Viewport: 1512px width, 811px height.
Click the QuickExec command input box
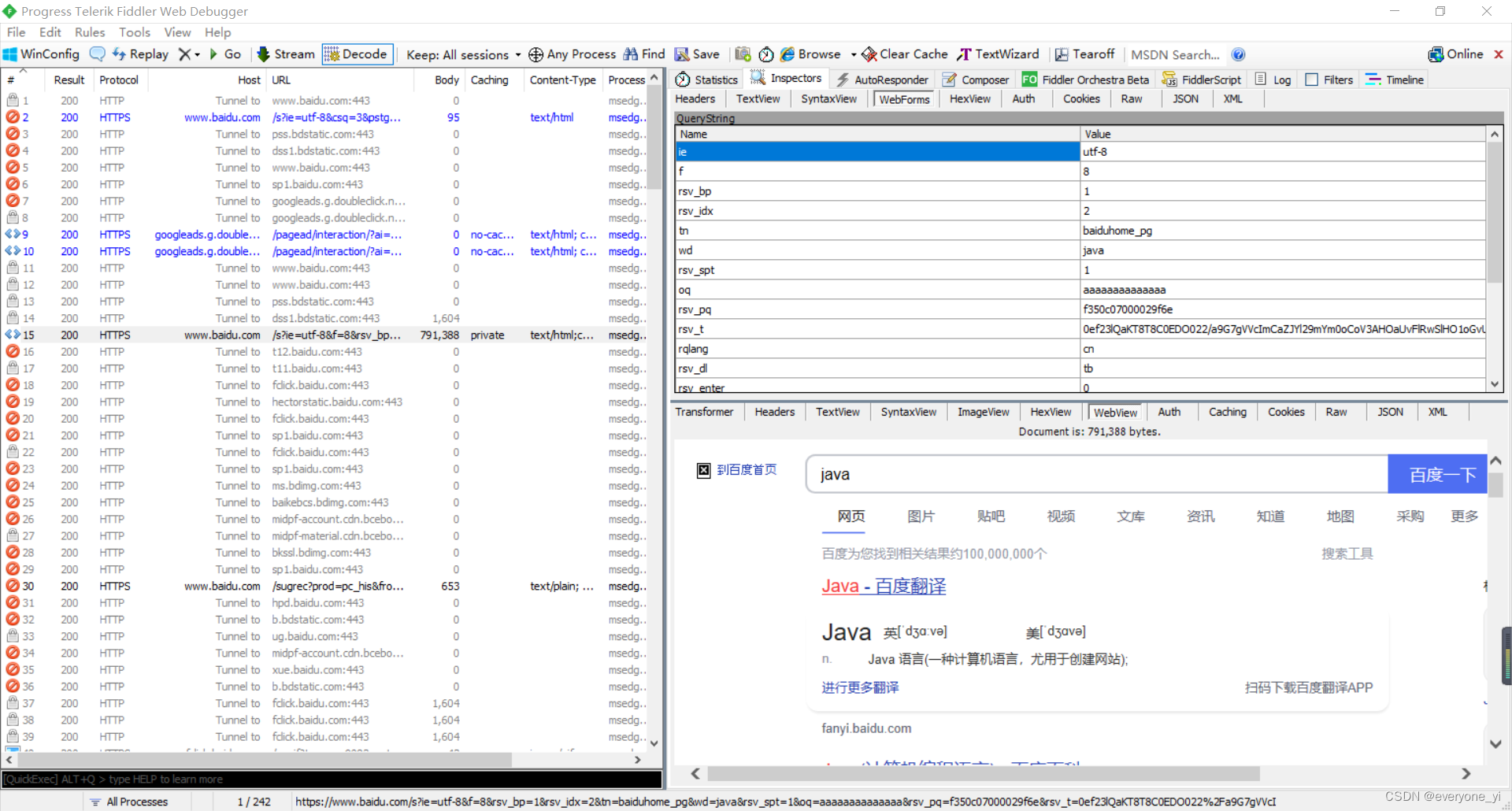pos(332,779)
